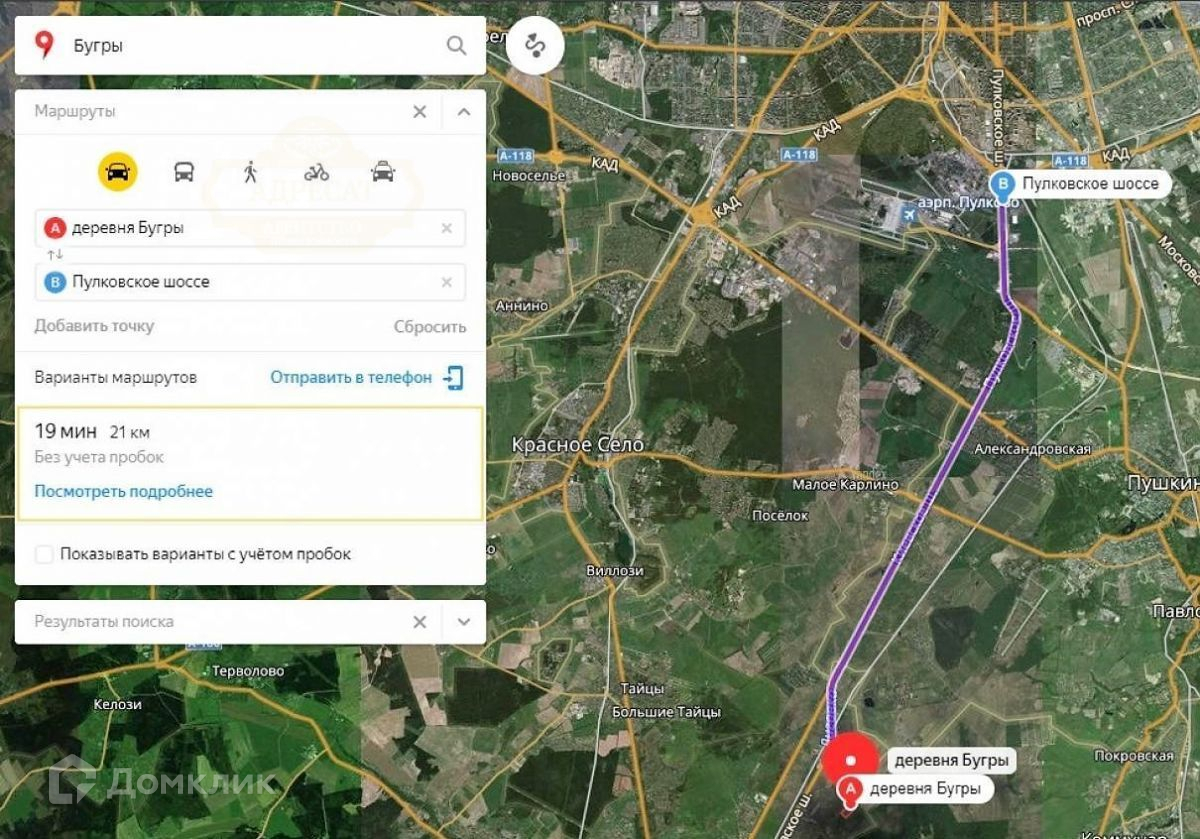This screenshot has width=1200, height=839.
Task: Select the 19 мин route option
Action: [250, 463]
